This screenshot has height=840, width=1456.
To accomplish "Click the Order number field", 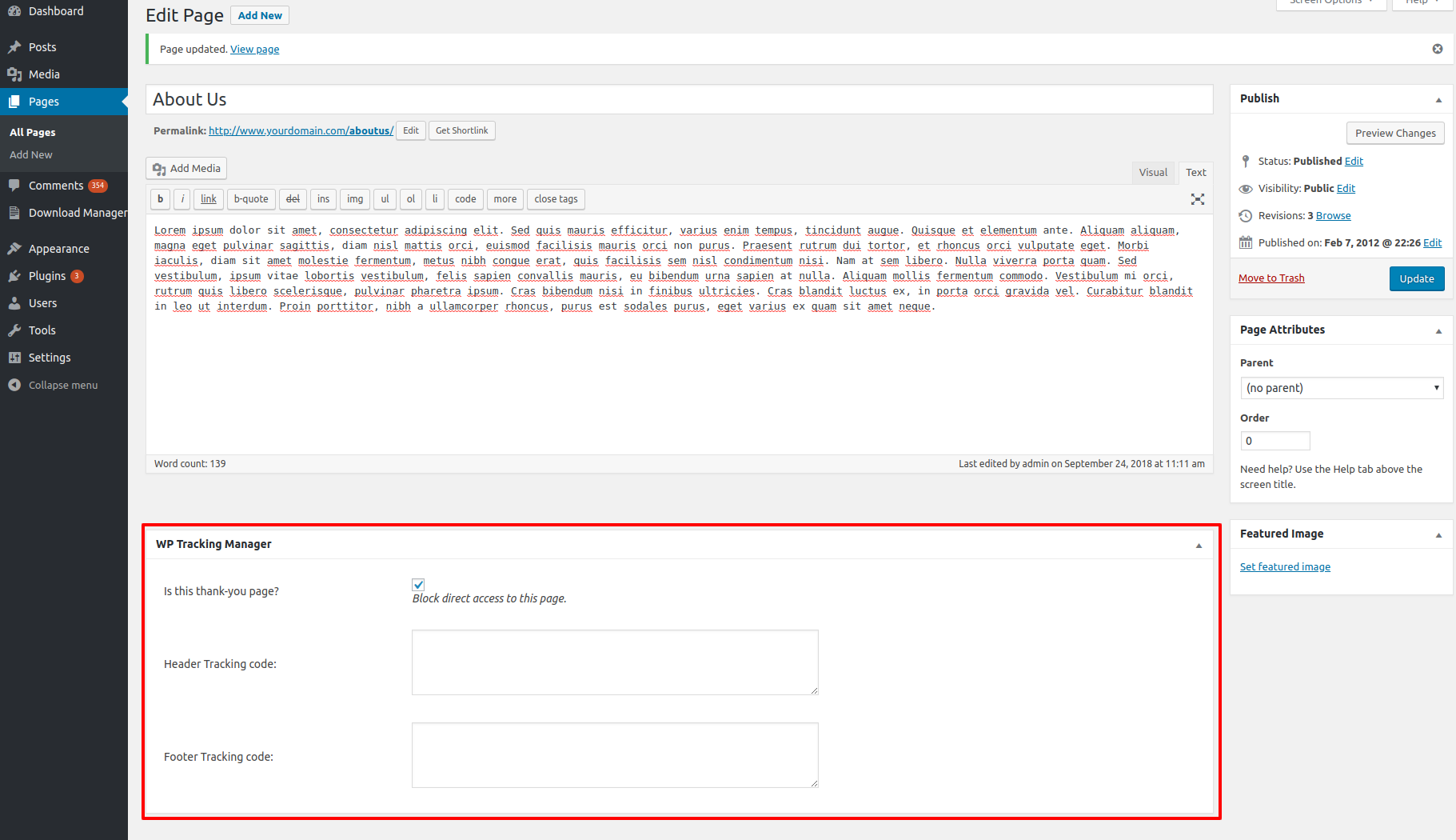I will [x=1275, y=441].
